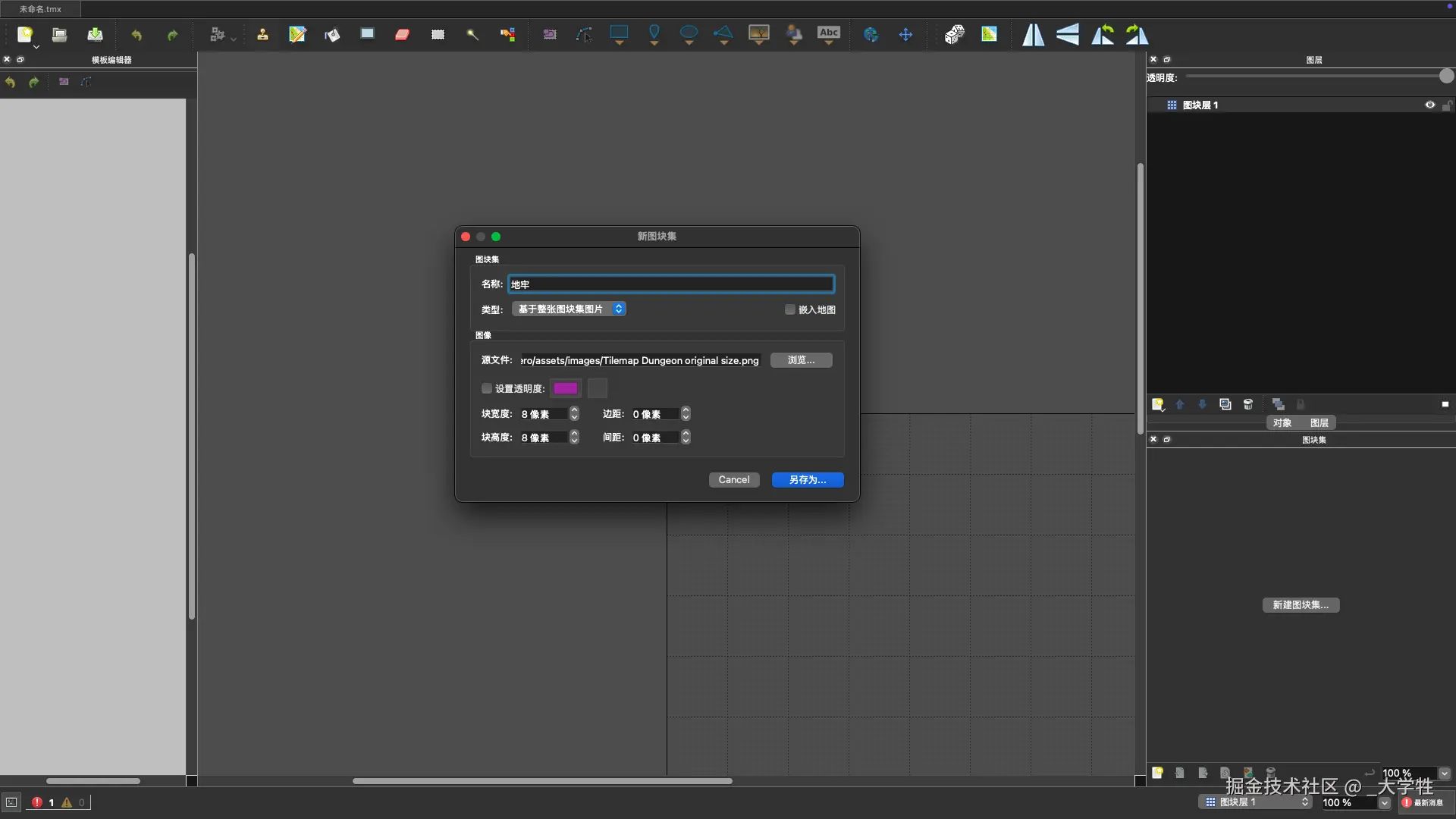1456x819 pixels.
Task: Select the Bucket Fill tool
Action: (332, 34)
